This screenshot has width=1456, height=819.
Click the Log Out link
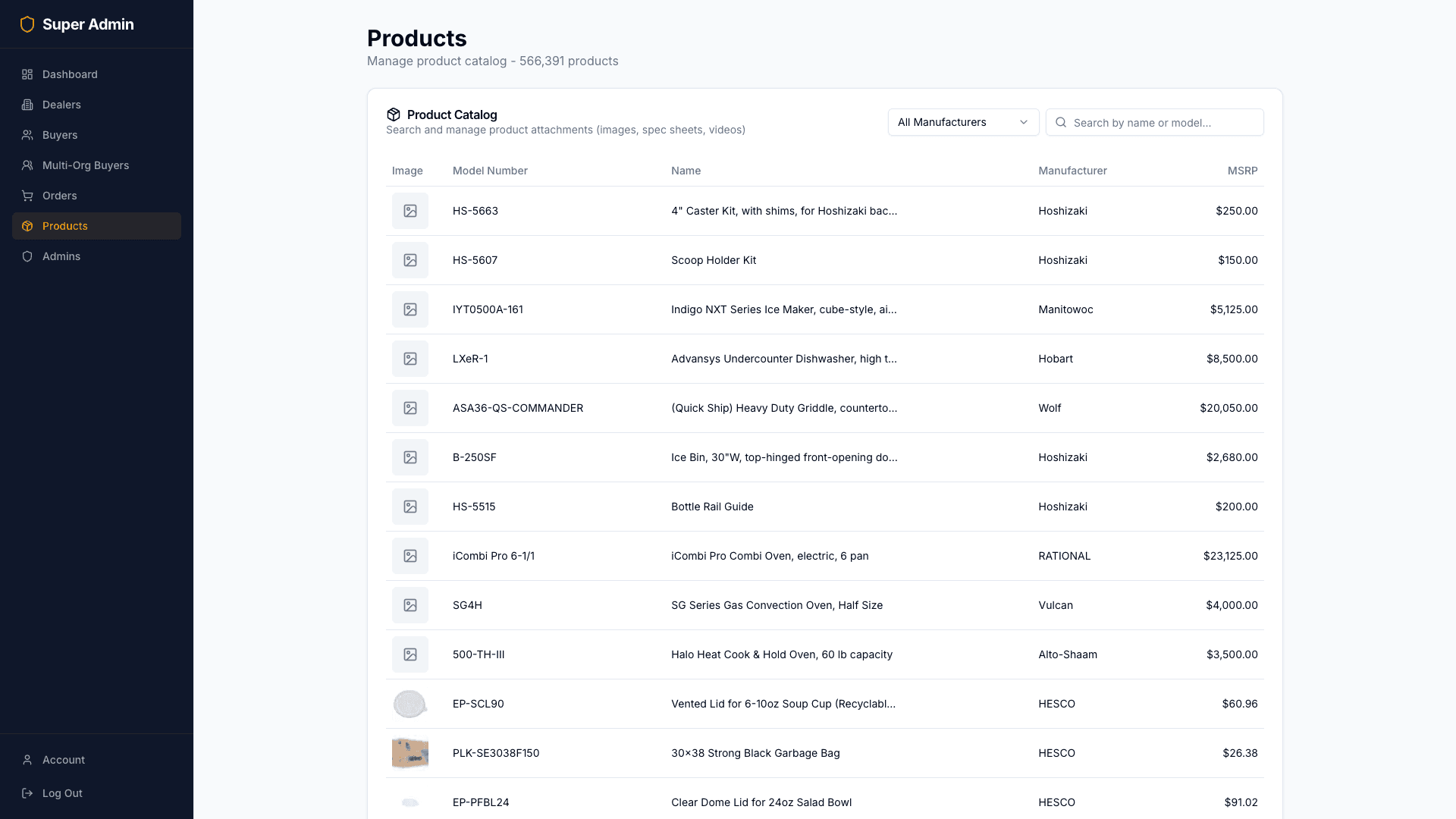pos(96,793)
